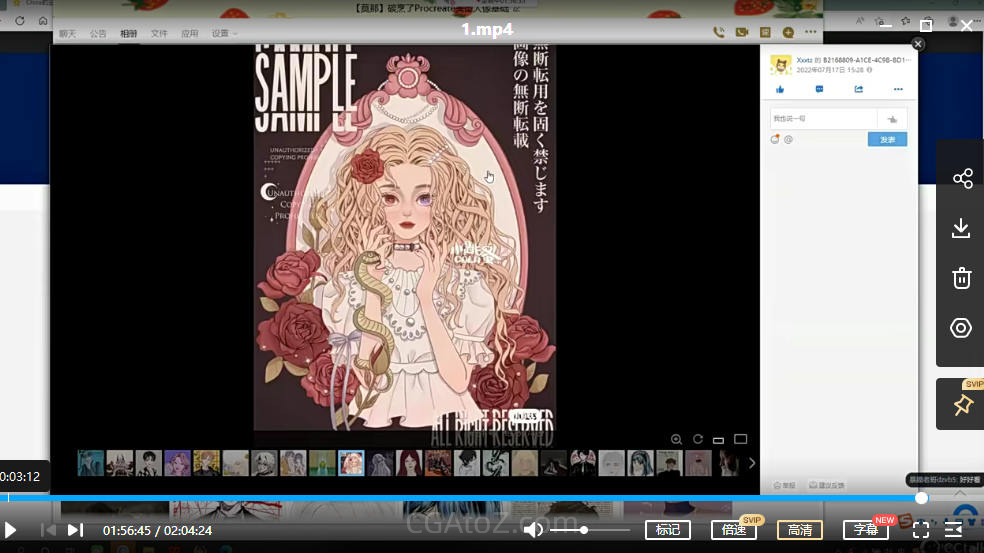Open the playlist panel icon

click(x=954, y=530)
